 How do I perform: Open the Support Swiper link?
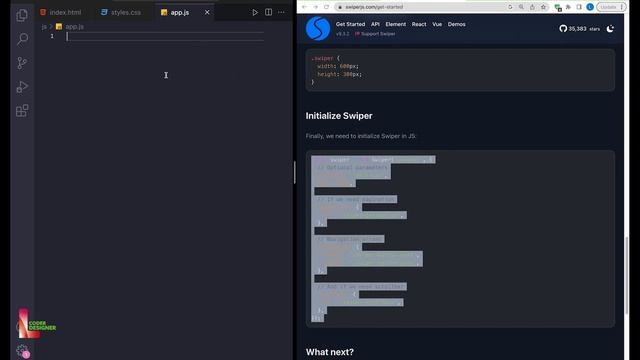(x=375, y=34)
